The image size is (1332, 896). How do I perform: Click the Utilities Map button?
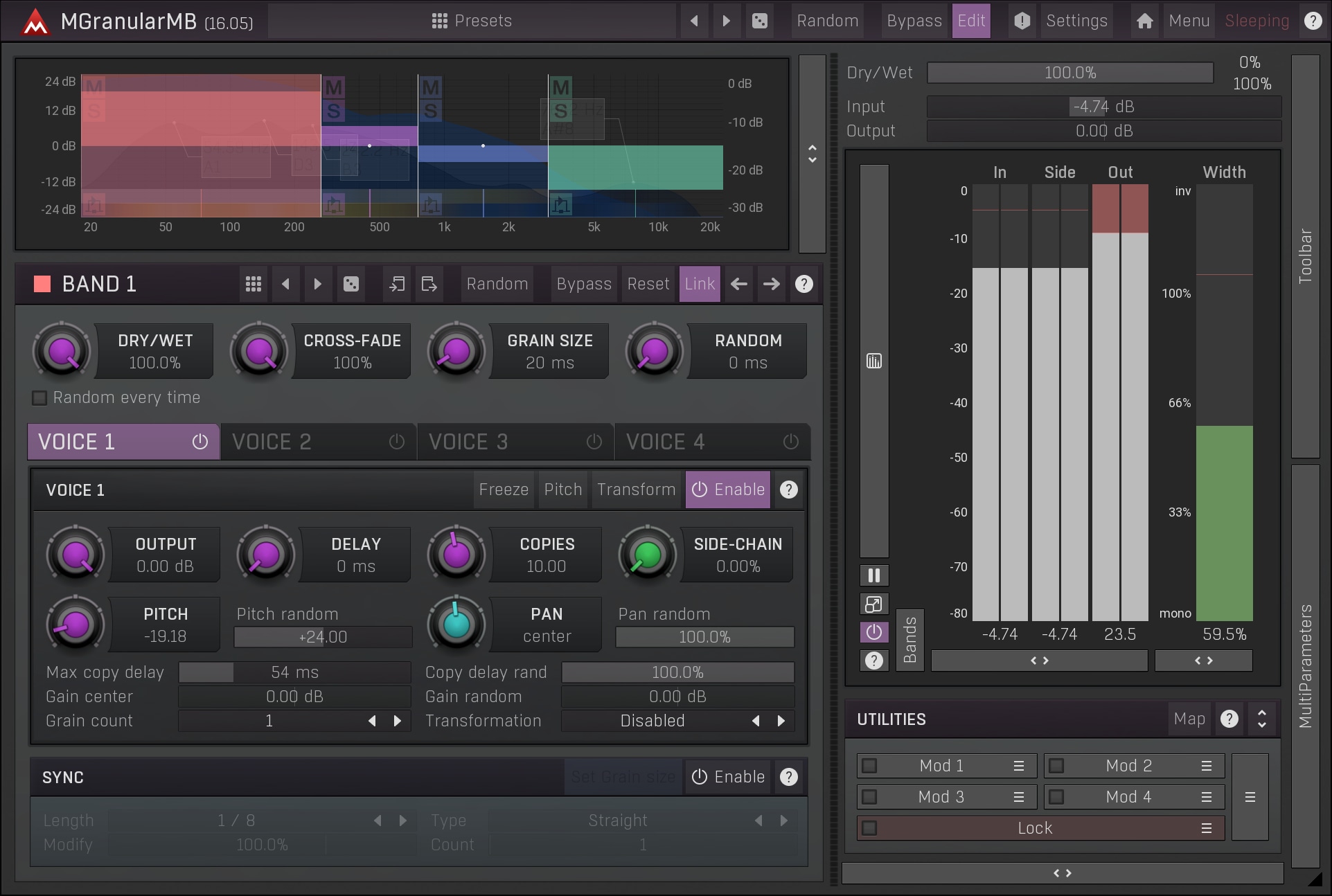[x=1189, y=719]
